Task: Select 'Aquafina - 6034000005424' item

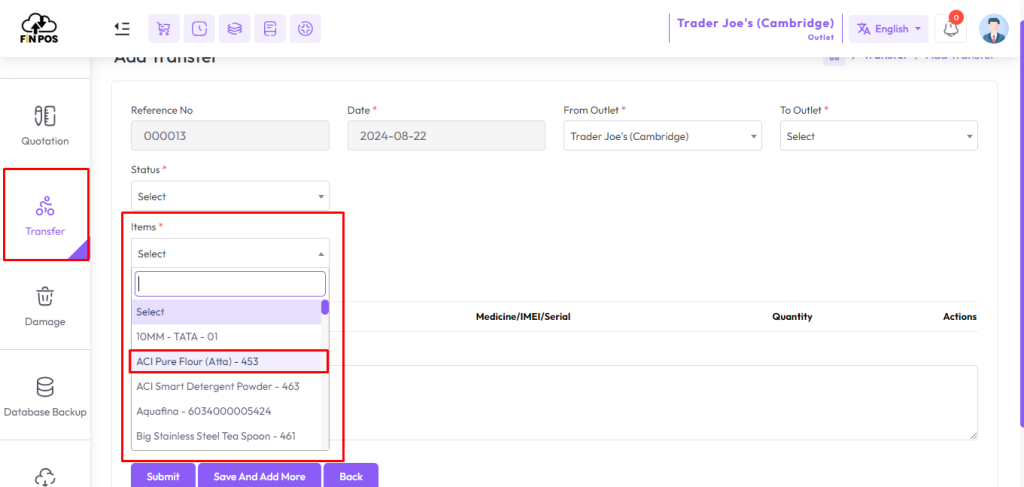Action: click(x=226, y=411)
